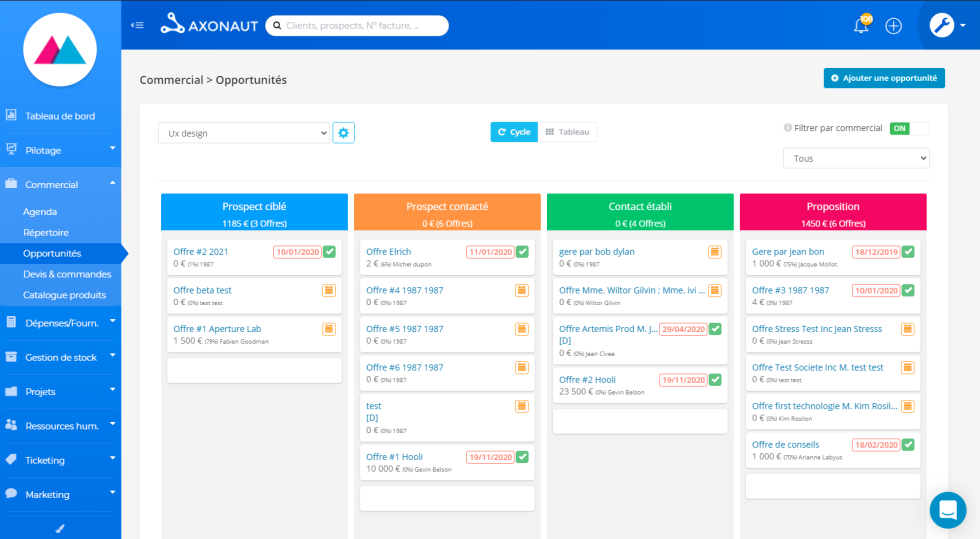The width and height of the screenshot is (980, 539).
Task: Toggle green checkmark on Offre #2 2021
Action: [329, 252]
